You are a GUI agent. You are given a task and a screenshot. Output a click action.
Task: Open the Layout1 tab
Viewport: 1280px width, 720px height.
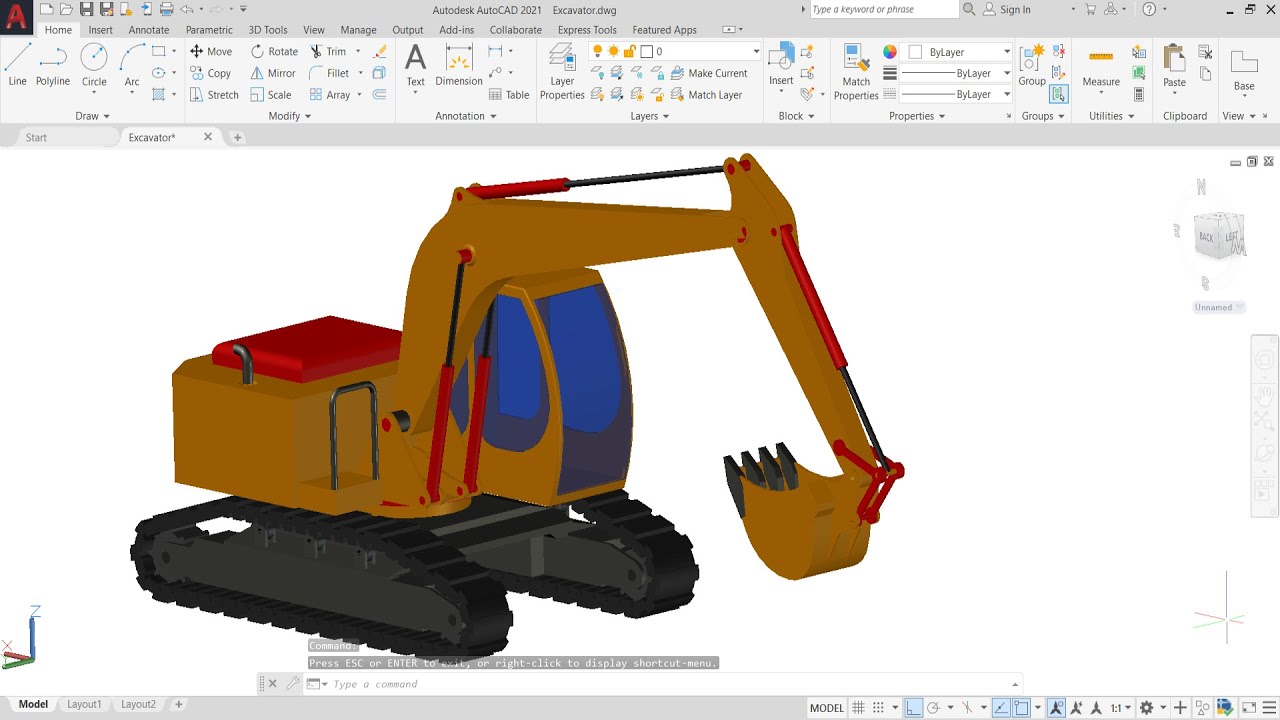pos(84,704)
